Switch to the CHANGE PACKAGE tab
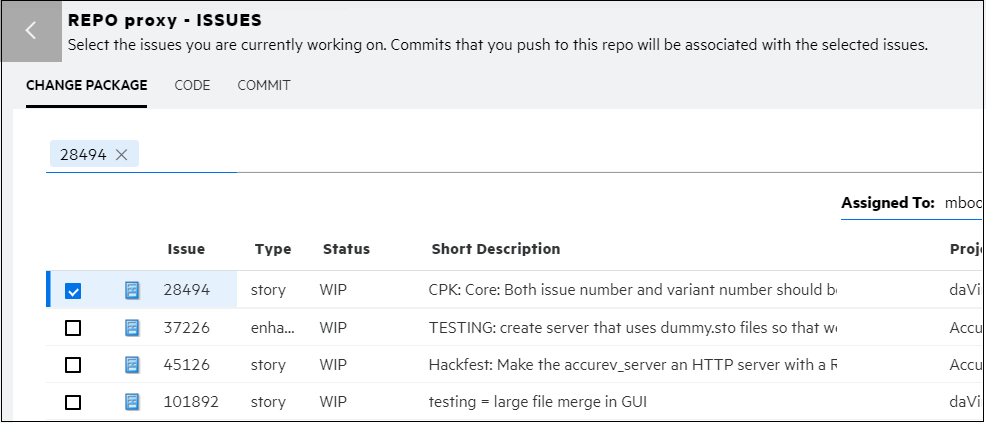Viewport: 986px width, 423px height. tap(87, 86)
